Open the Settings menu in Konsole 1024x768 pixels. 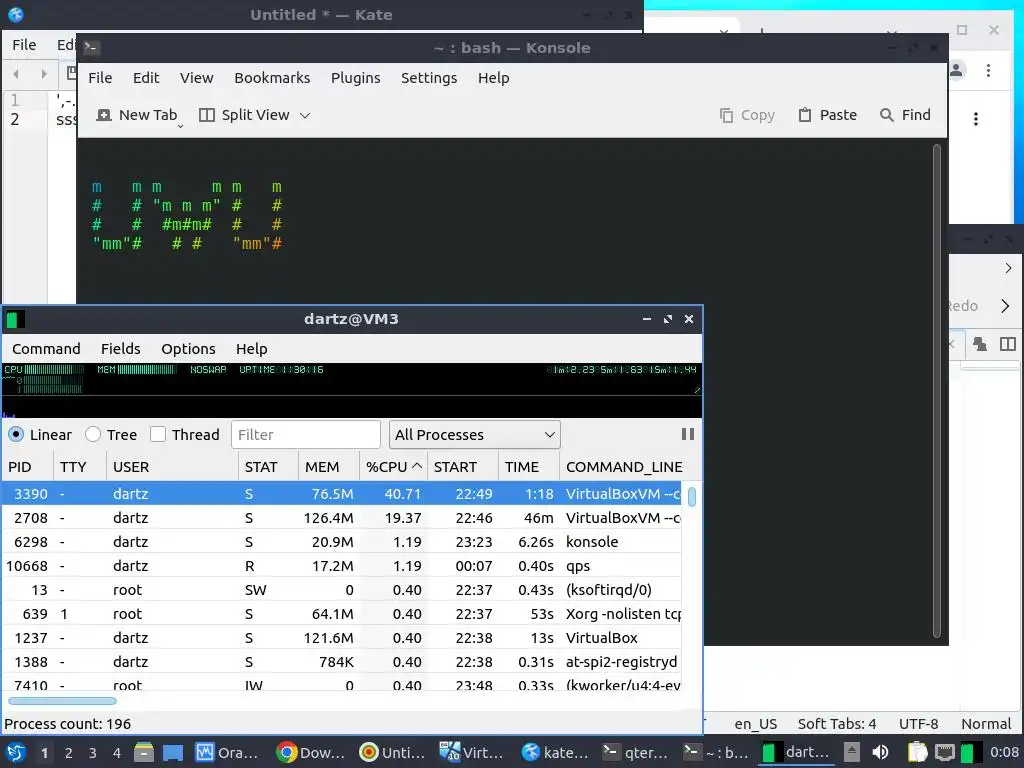[429, 78]
